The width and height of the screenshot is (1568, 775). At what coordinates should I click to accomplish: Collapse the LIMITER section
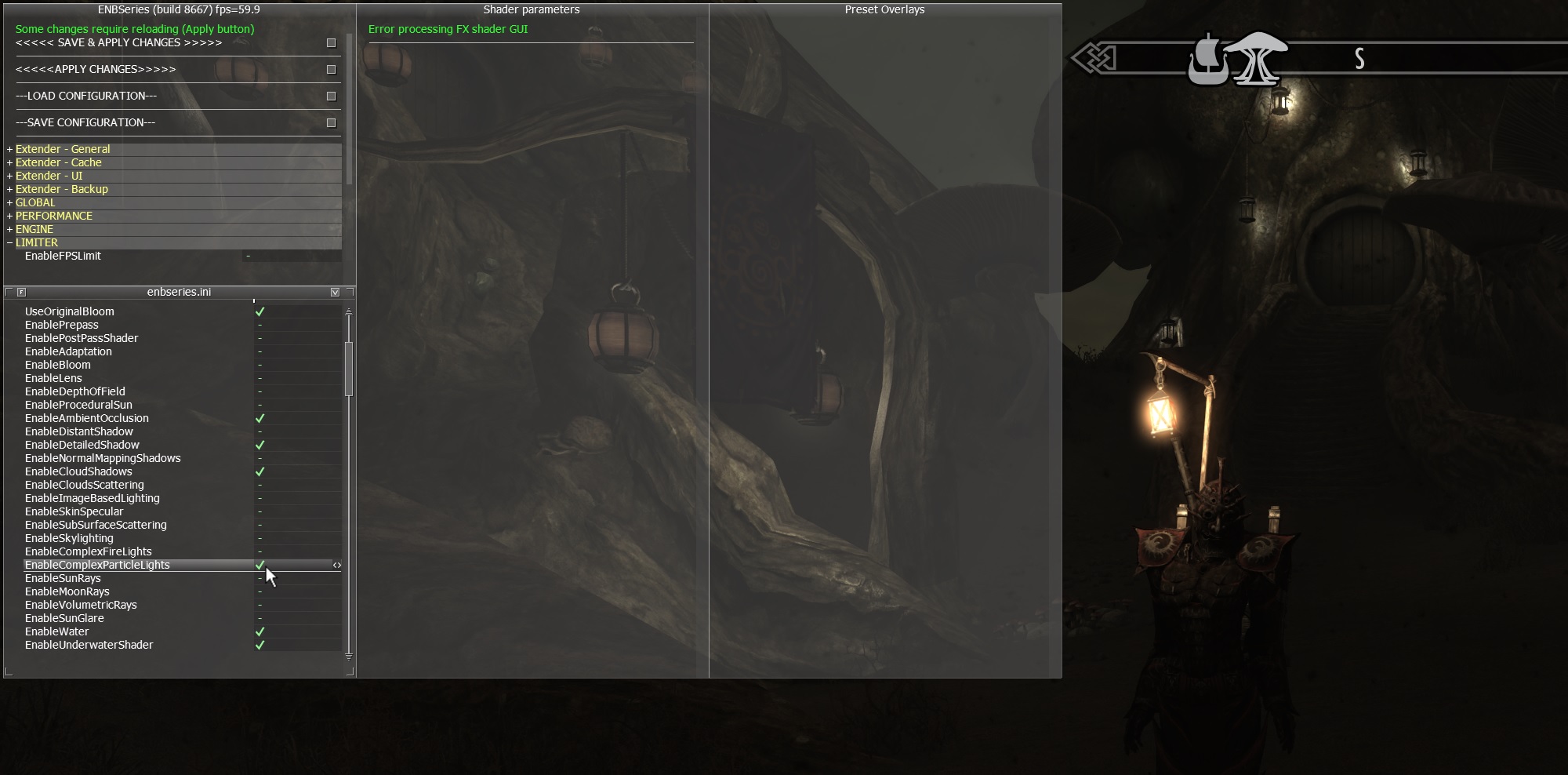tap(10, 242)
